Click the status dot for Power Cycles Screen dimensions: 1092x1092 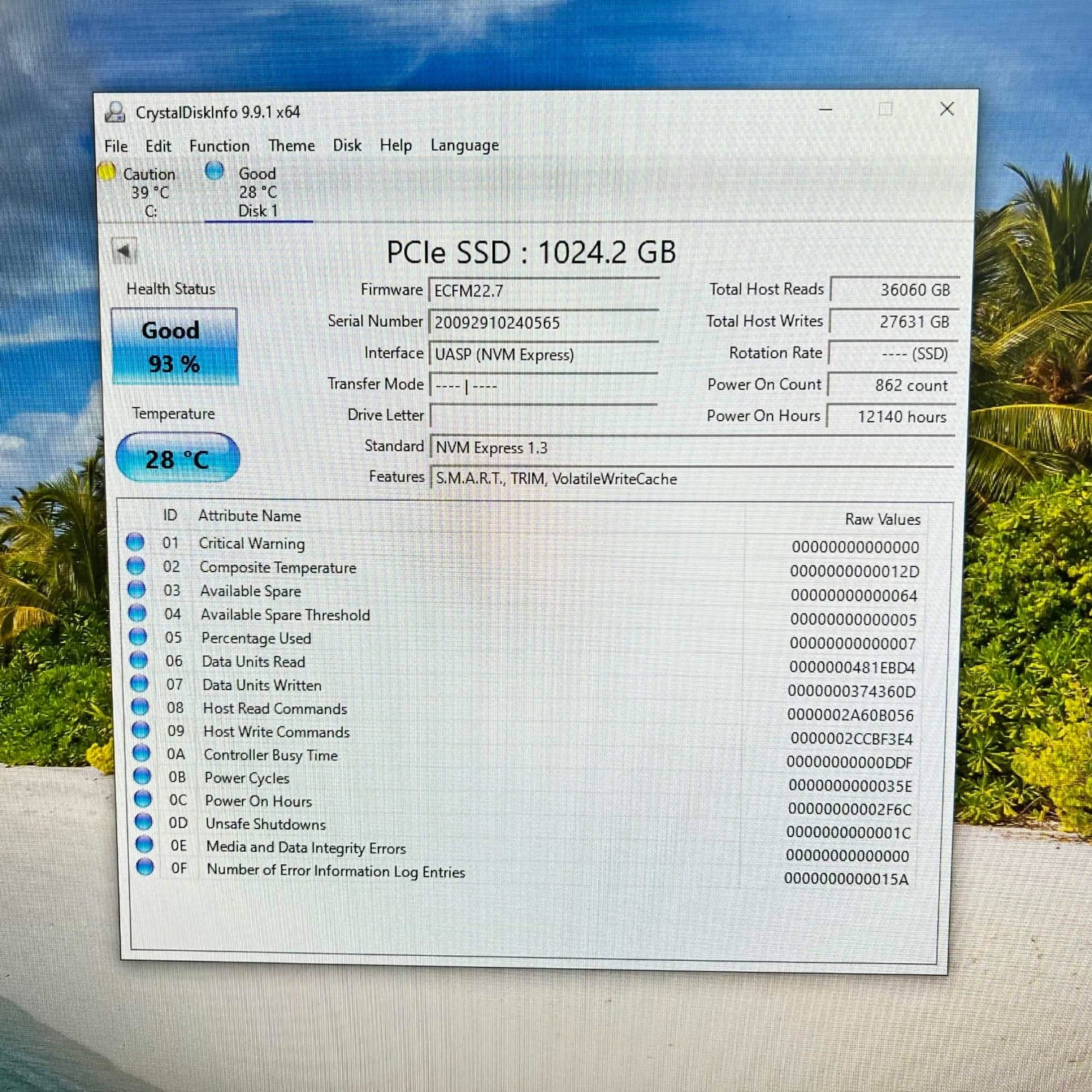[142, 775]
